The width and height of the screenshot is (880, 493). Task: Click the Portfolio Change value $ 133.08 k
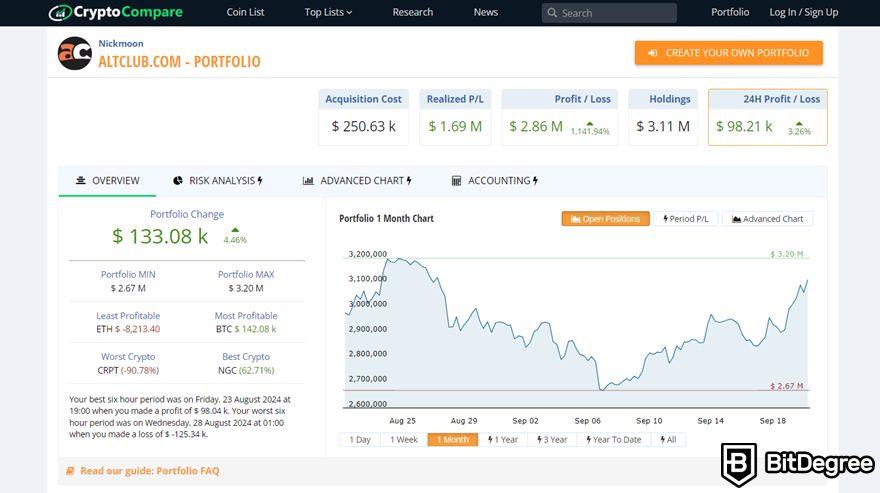click(x=161, y=236)
